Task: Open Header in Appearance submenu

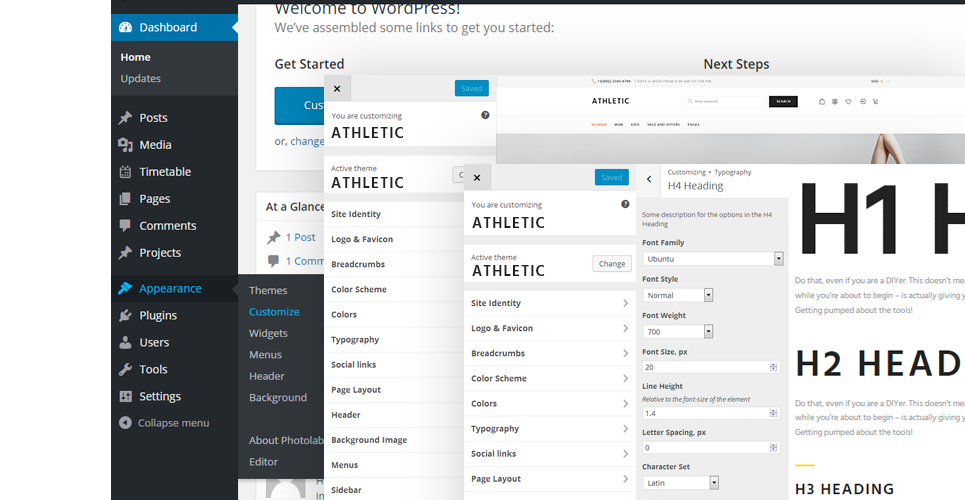Action: coord(266,376)
